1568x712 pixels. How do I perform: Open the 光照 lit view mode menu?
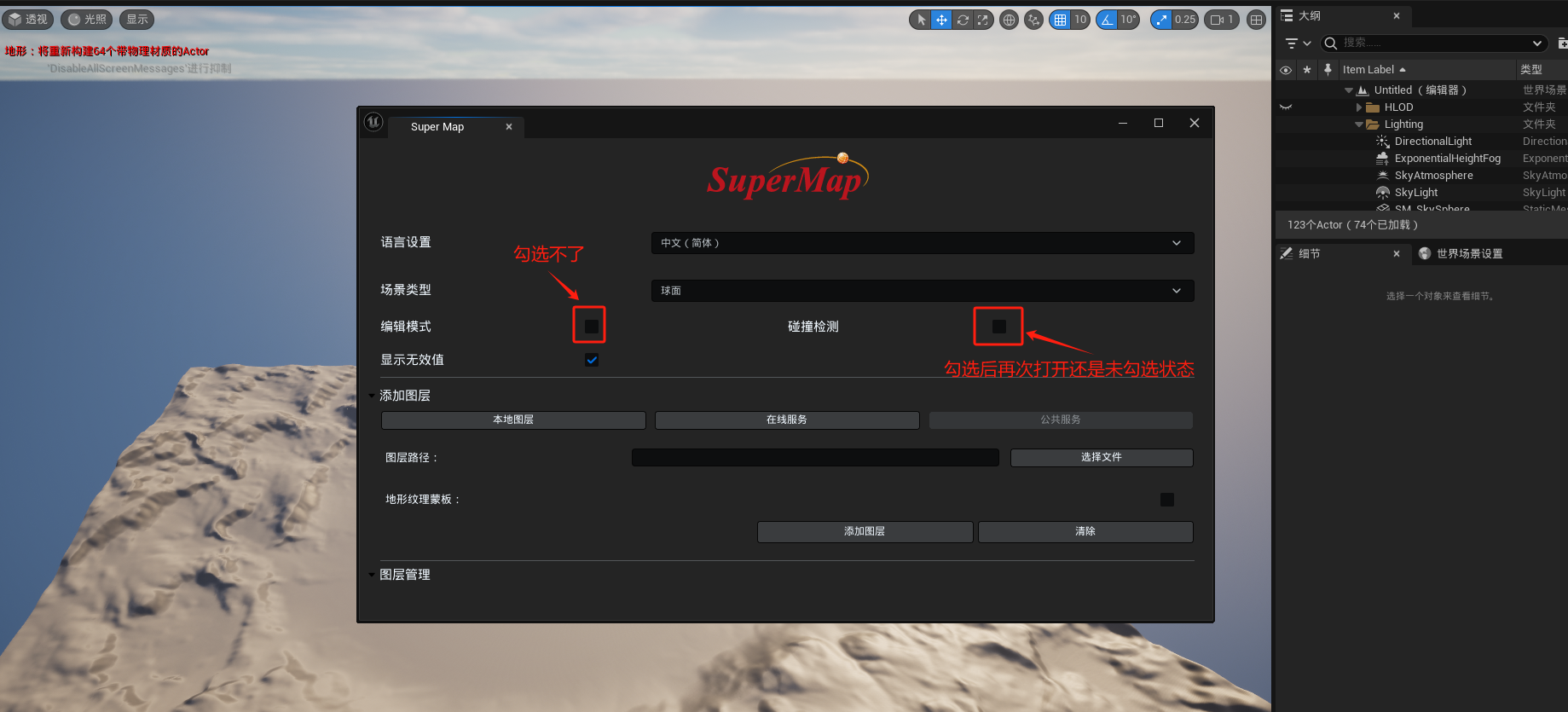pos(87,19)
